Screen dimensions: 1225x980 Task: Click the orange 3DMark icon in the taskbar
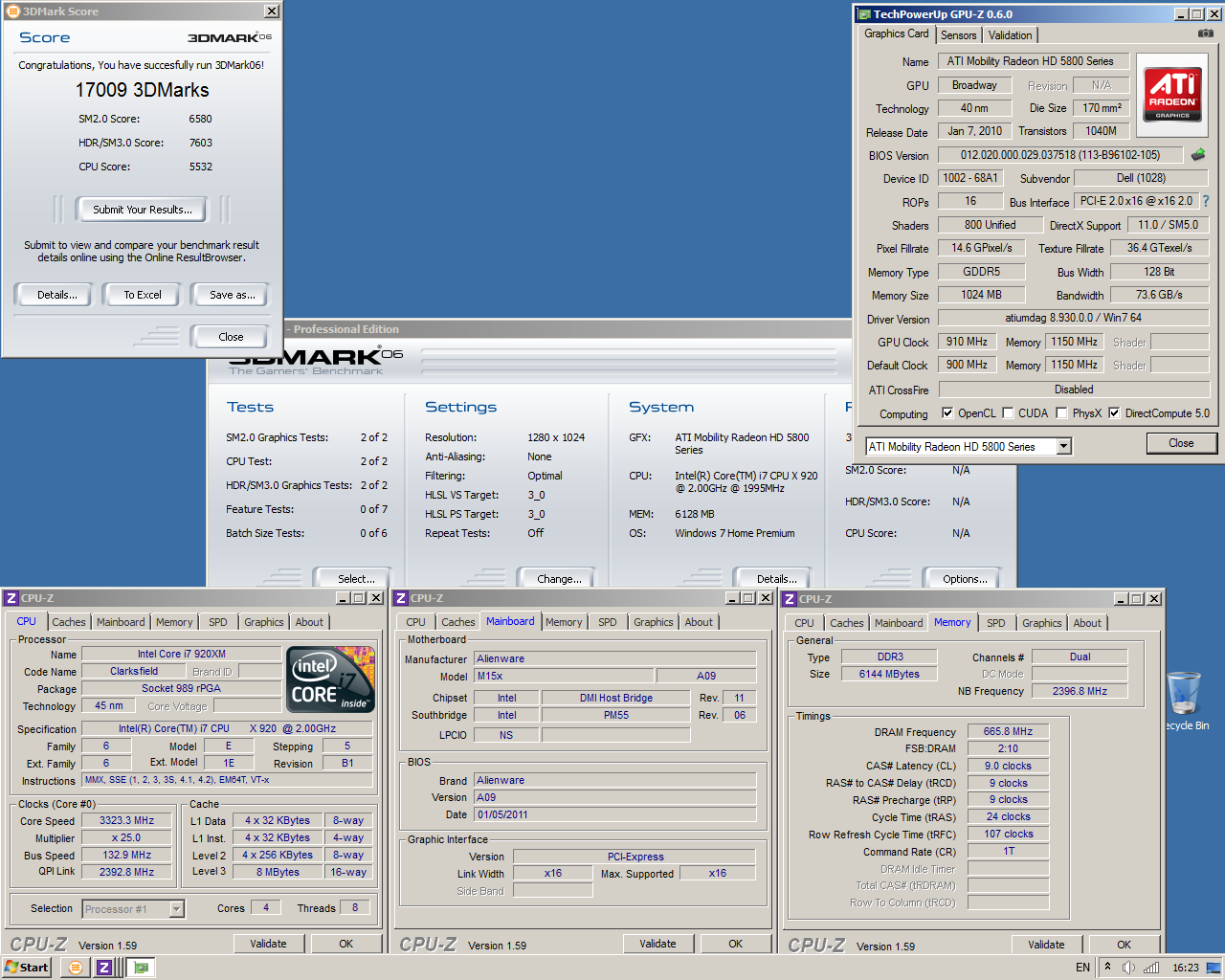(75, 968)
